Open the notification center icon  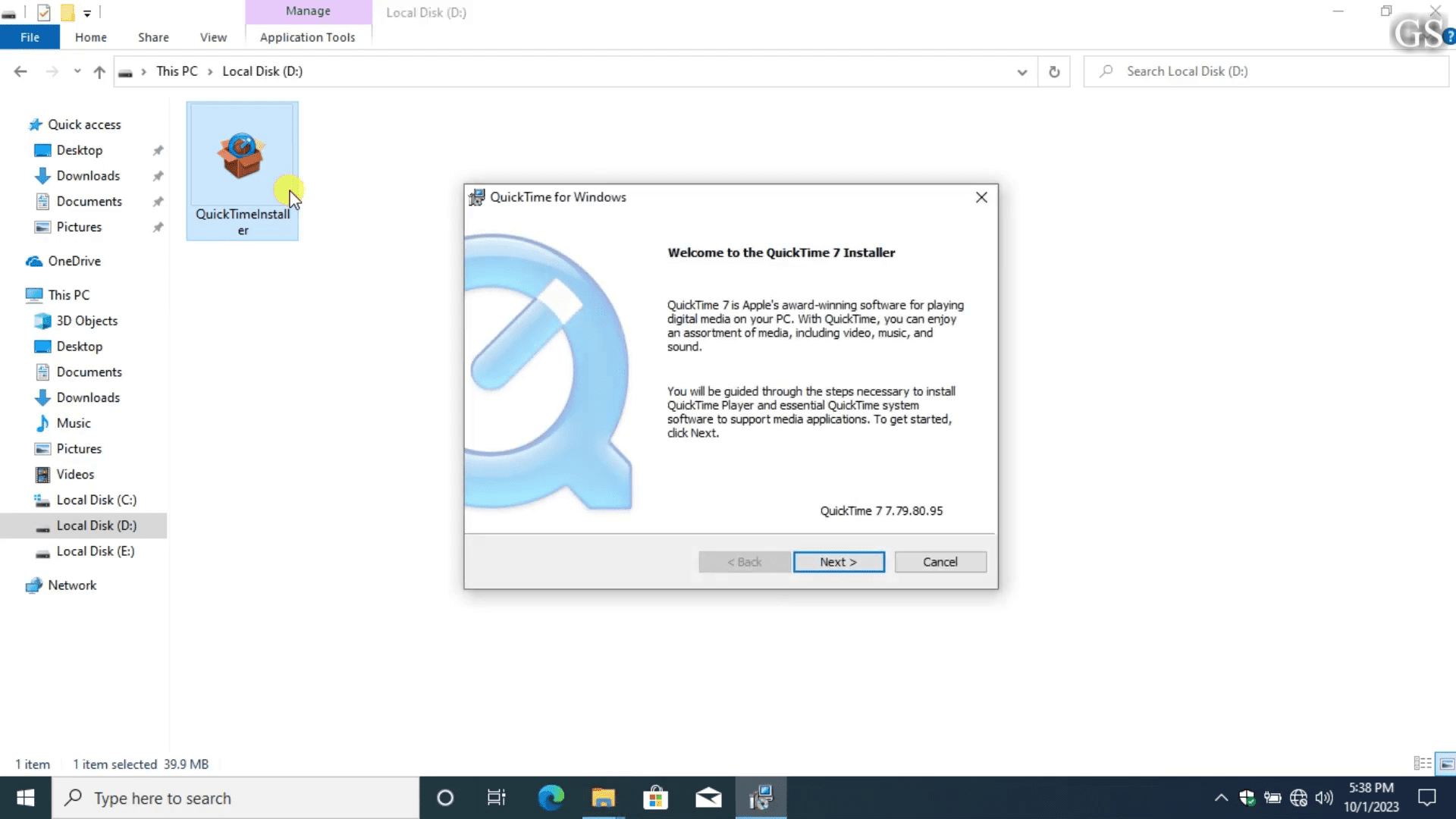click(x=1427, y=798)
